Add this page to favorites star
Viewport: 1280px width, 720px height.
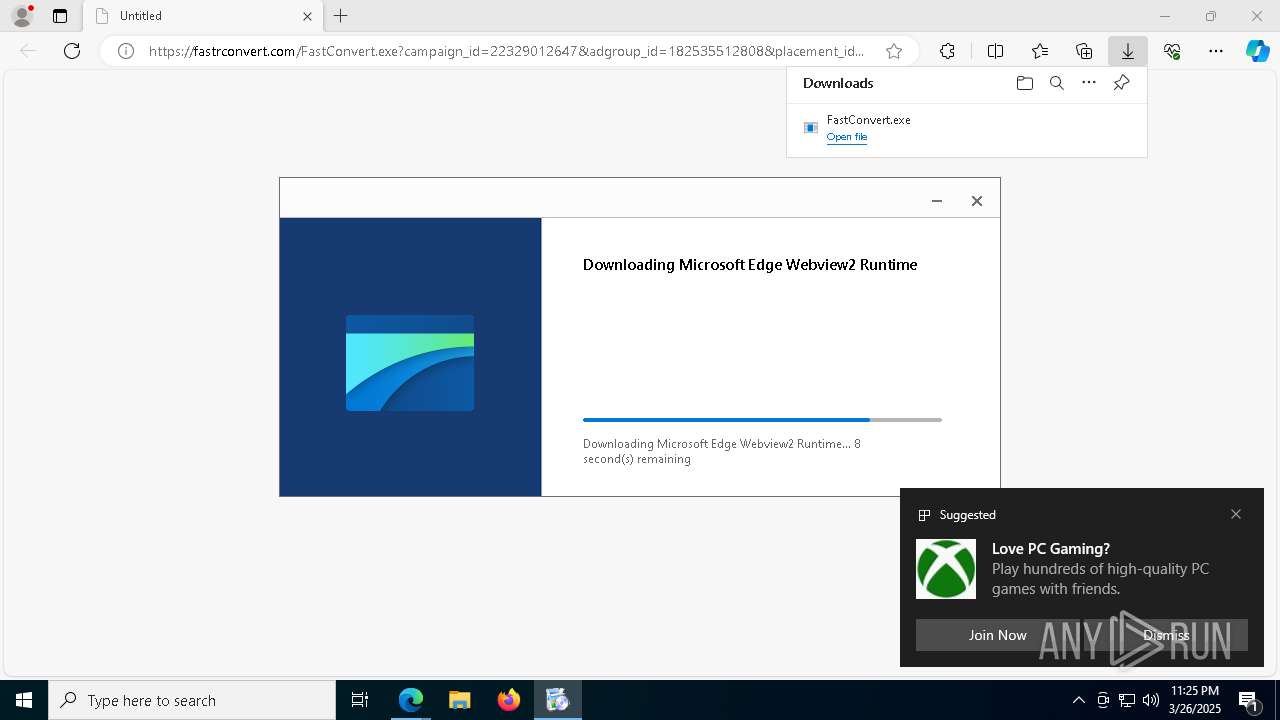[894, 51]
